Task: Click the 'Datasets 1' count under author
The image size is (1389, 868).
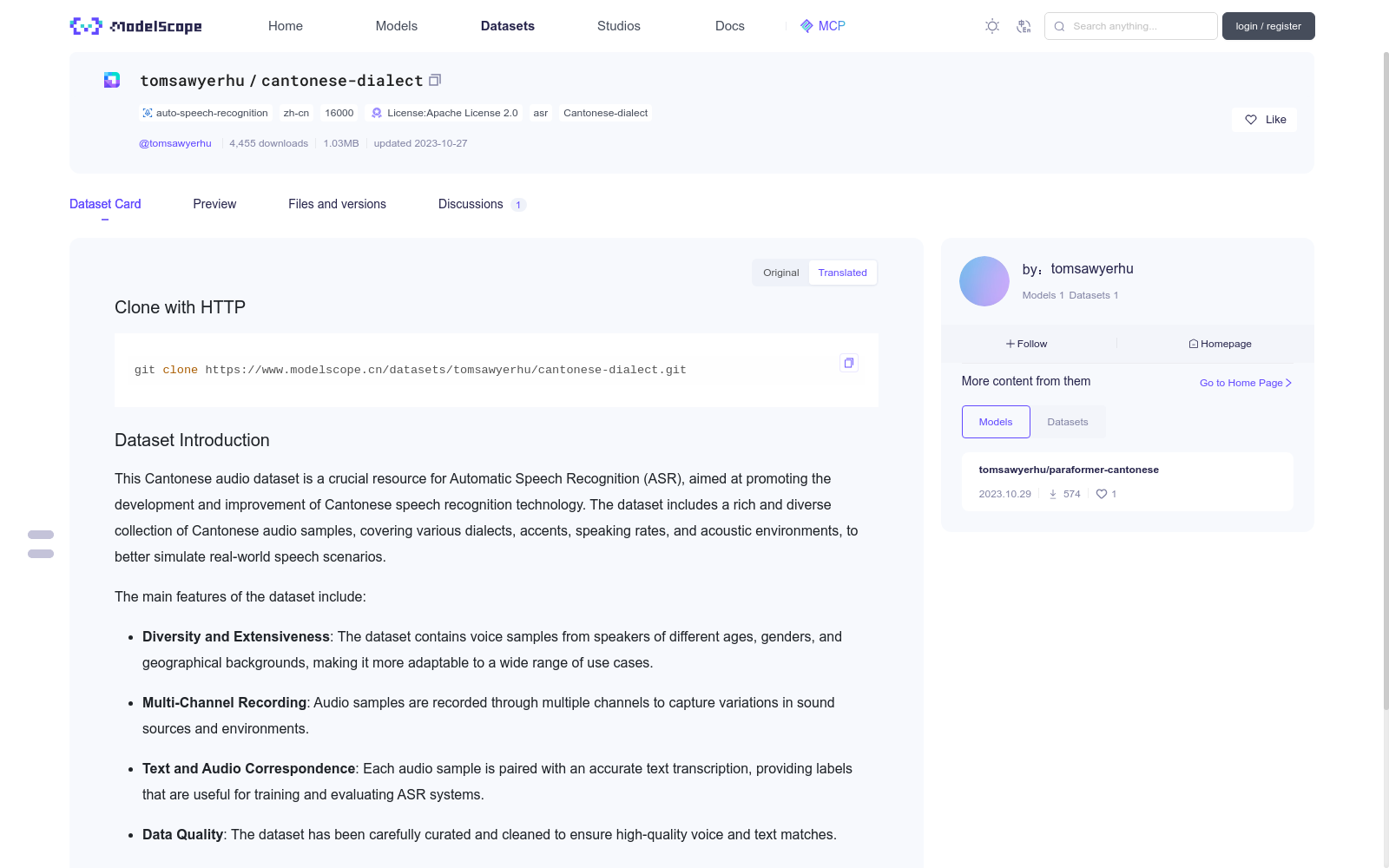Action: [x=1094, y=295]
